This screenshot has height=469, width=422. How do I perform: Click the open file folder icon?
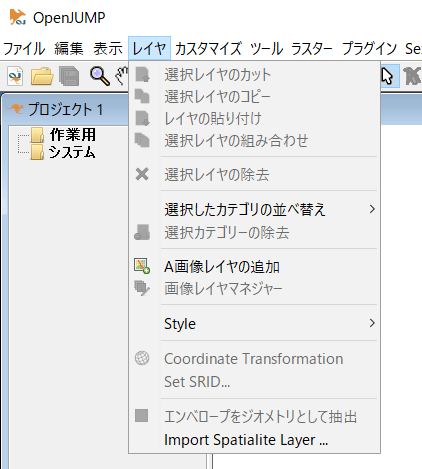tap(42, 76)
